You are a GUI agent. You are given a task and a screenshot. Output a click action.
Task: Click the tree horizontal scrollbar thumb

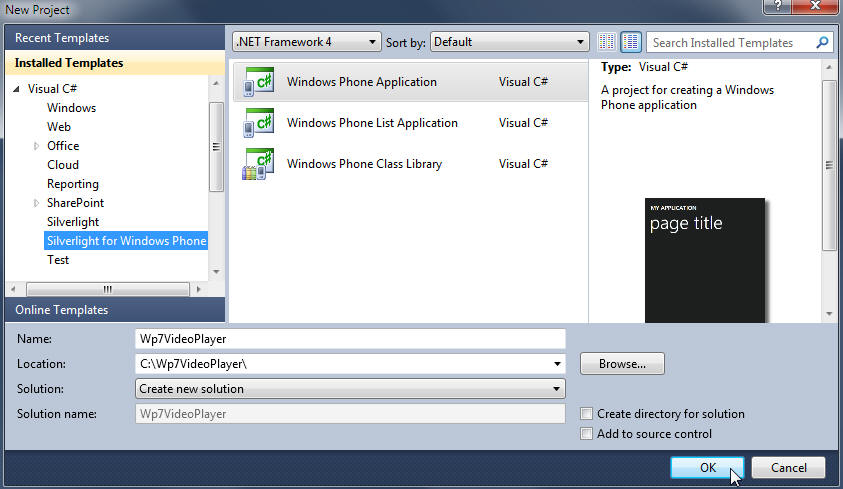[108, 289]
